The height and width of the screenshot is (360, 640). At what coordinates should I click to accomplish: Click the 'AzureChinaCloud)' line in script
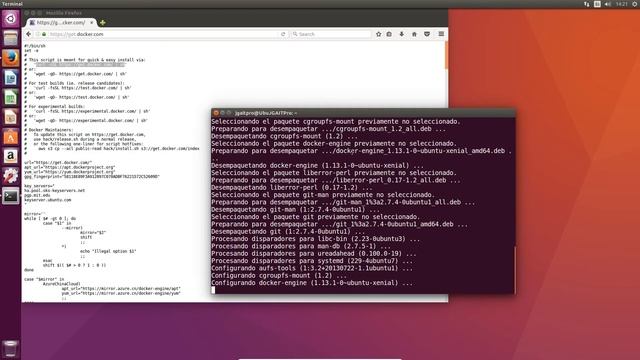coord(62,284)
